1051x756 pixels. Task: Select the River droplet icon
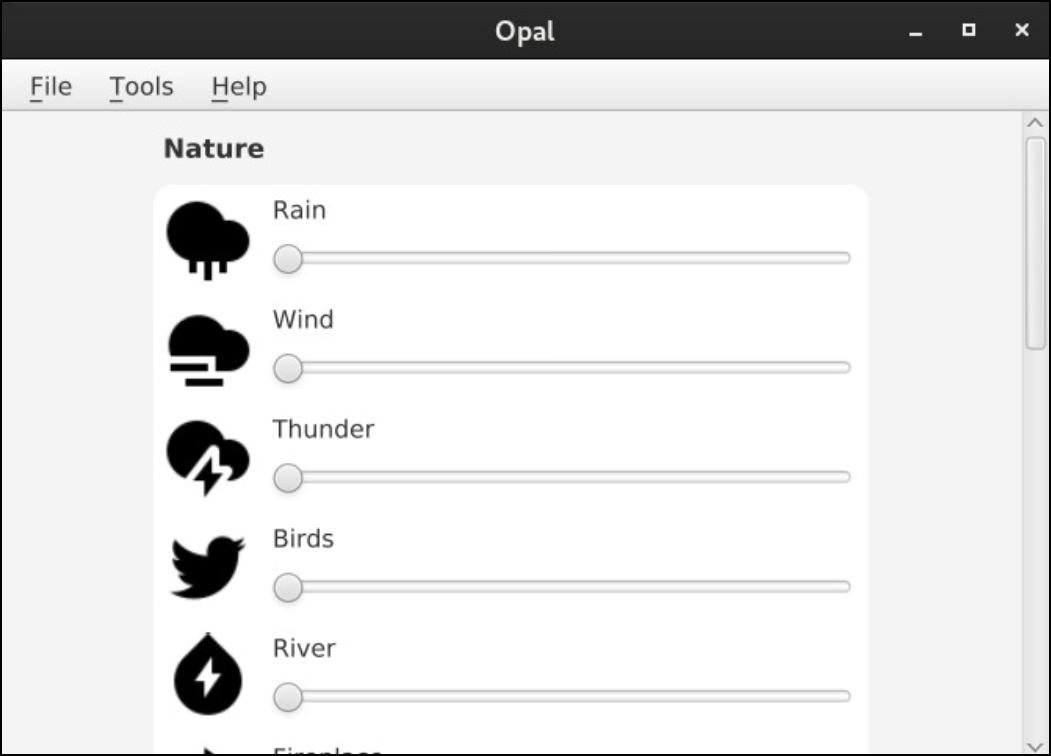(x=208, y=677)
